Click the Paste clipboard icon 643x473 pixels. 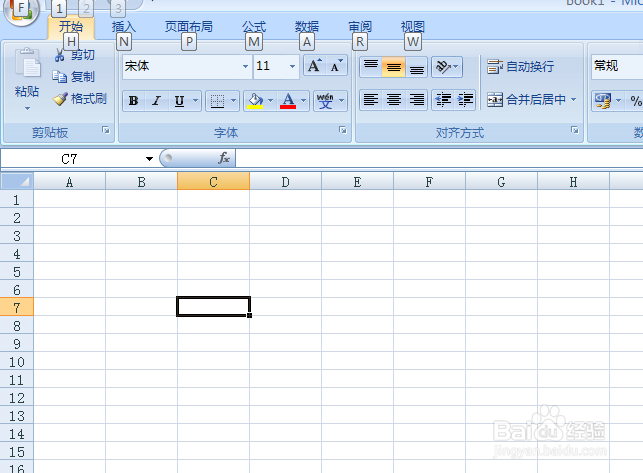(x=27, y=64)
